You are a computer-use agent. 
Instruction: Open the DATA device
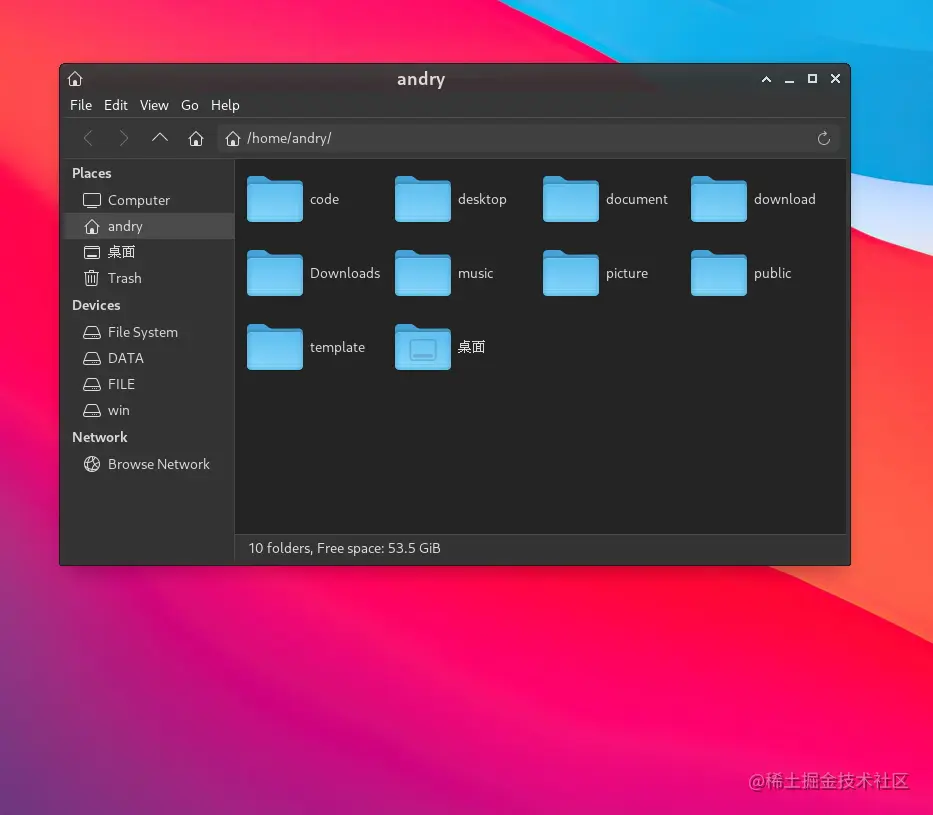149,358
